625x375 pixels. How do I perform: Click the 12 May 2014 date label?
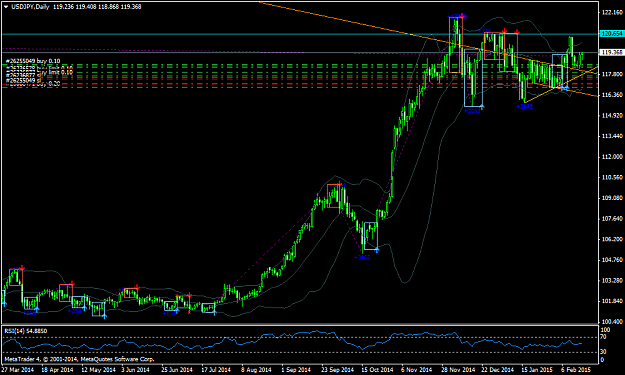coord(97,369)
